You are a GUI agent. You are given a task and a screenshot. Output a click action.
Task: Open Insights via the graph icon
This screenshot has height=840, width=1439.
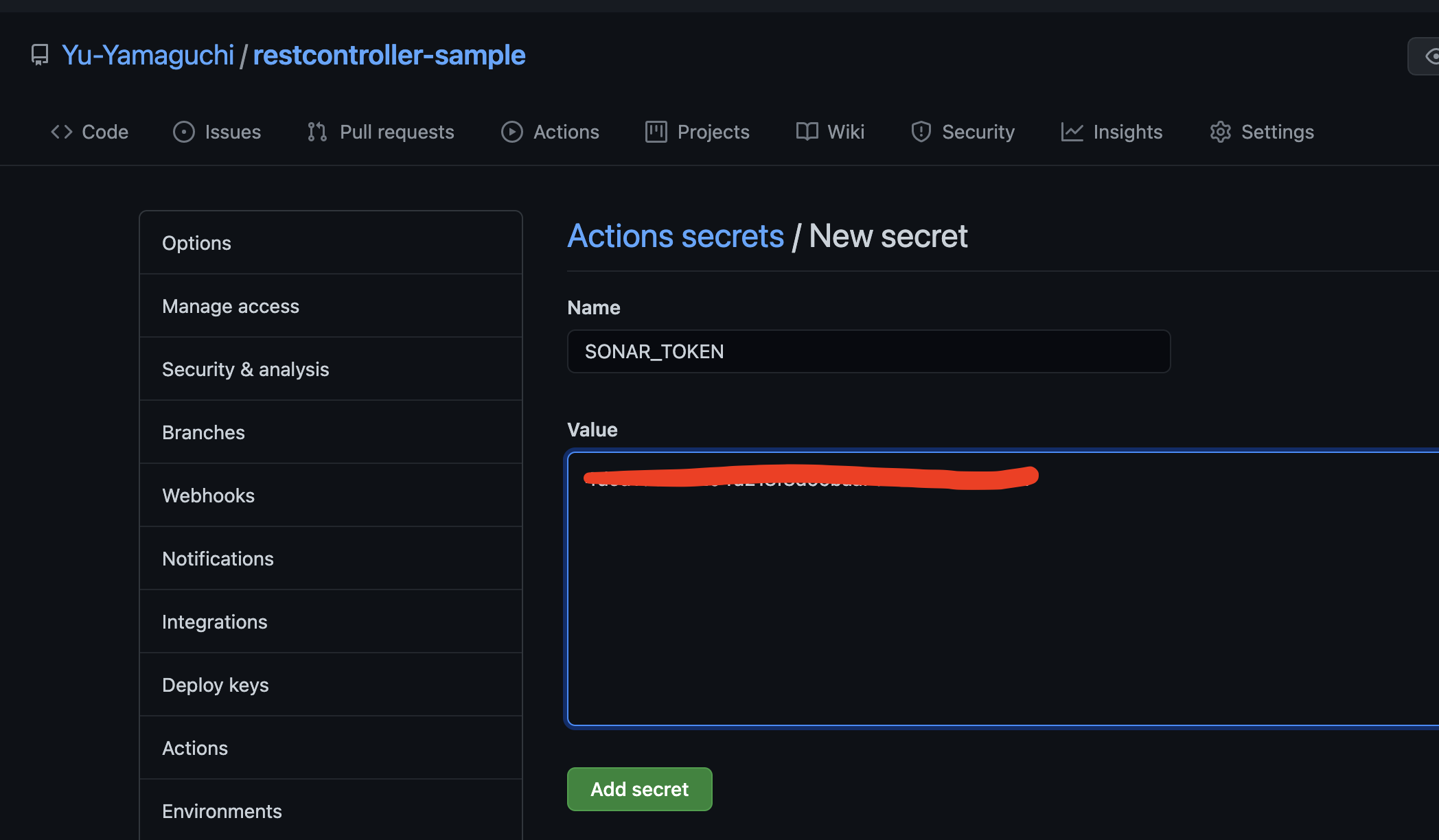coord(1071,131)
